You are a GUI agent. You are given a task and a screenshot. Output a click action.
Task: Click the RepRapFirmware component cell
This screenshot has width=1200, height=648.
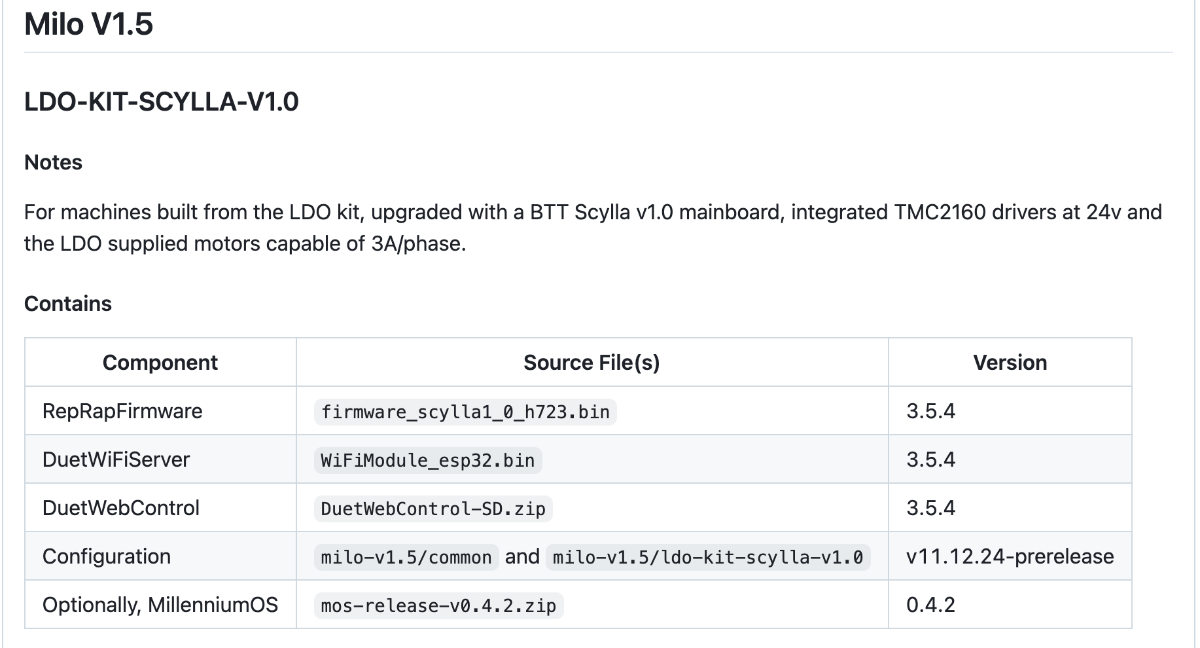(x=161, y=412)
